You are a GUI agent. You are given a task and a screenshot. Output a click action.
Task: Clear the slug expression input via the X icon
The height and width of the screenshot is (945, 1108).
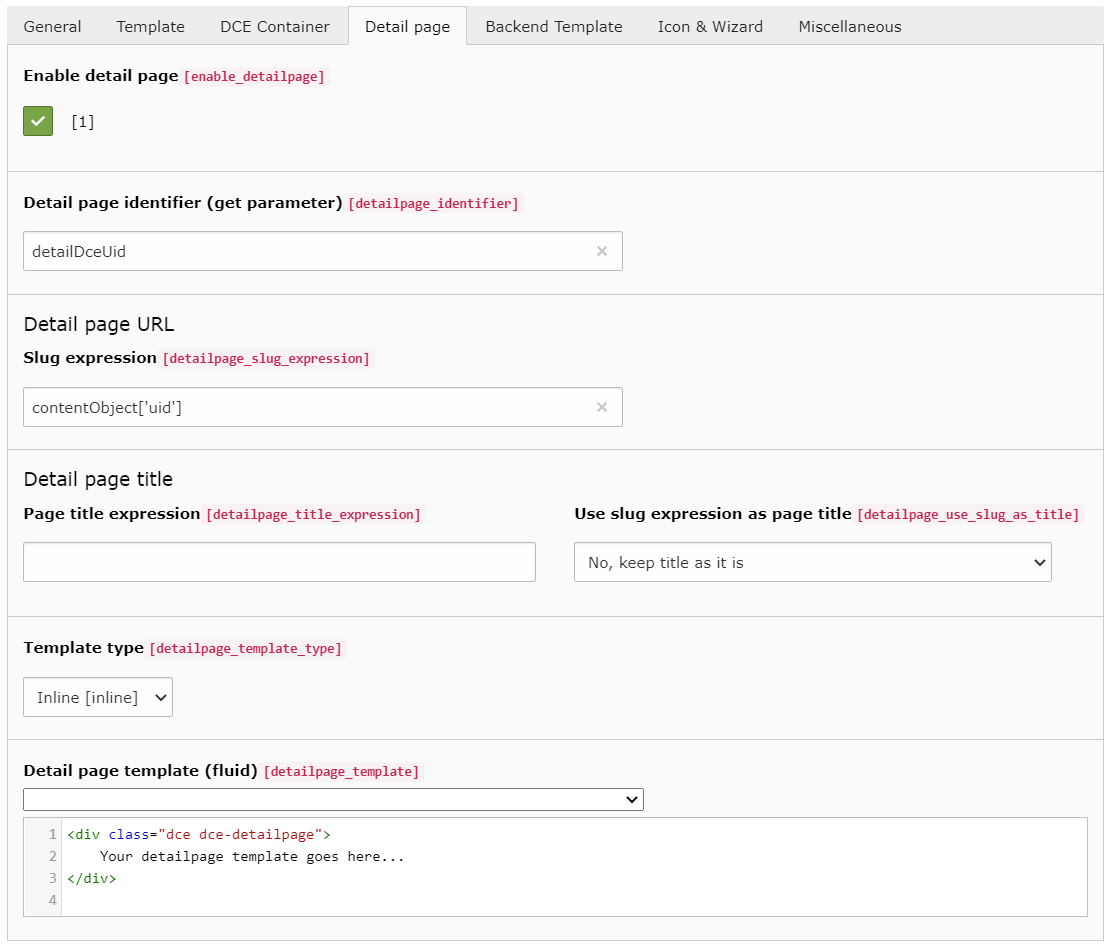pyautogui.click(x=602, y=407)
